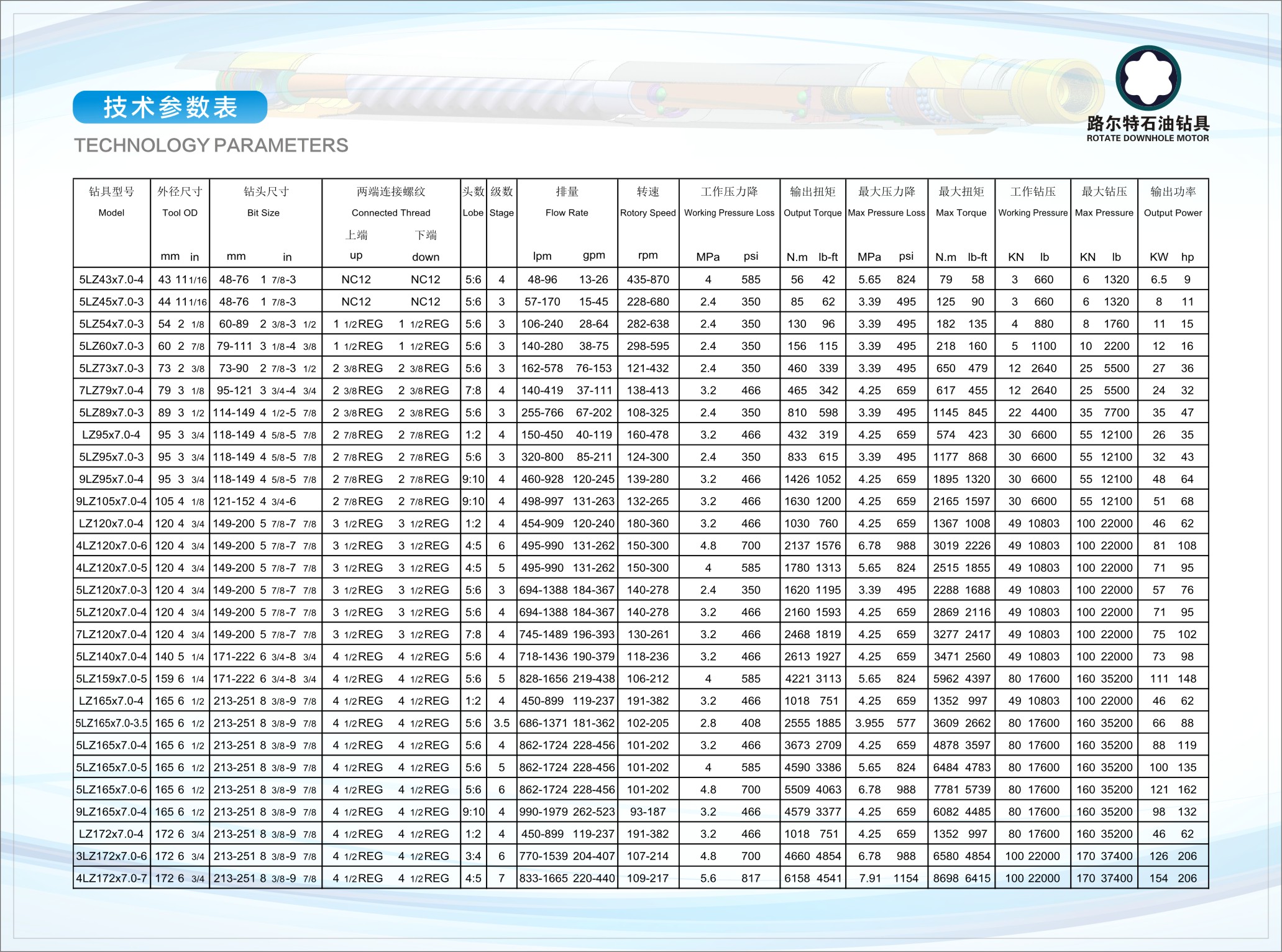Click model cell 5LZ159x7.0-5
The height and width of the screenshot is (952, 1282).
tap(112, 679)
